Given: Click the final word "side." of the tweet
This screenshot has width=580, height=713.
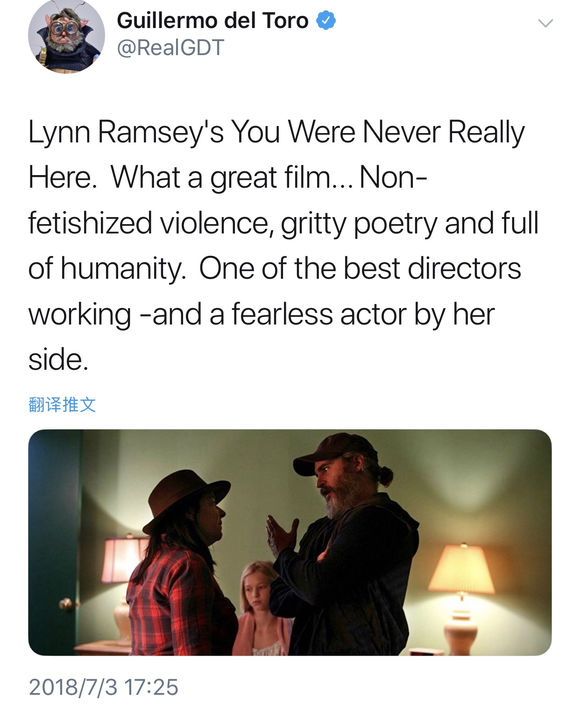Looking at the screenshot, I should pyautogui.click(x=58, y=360).
